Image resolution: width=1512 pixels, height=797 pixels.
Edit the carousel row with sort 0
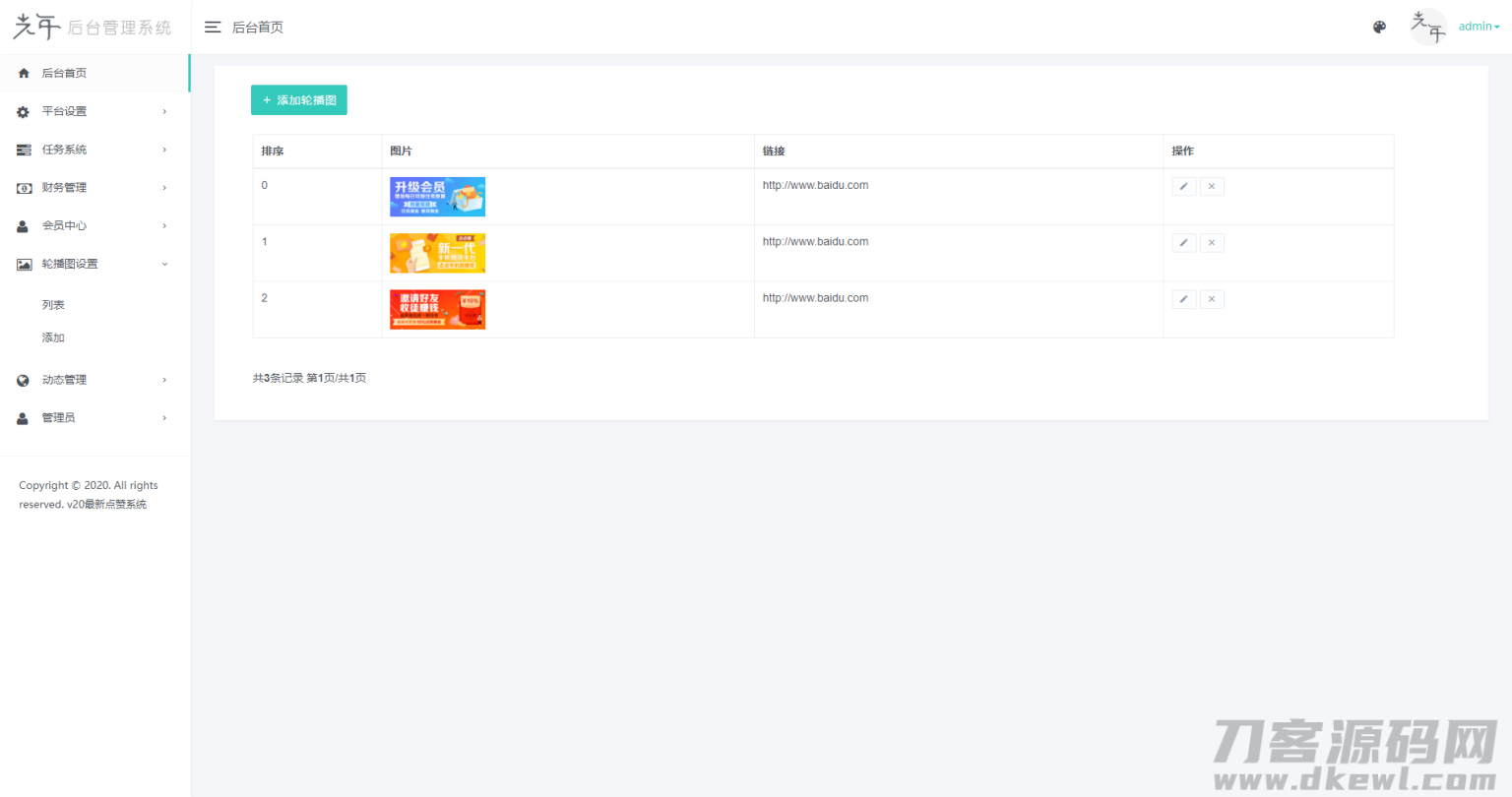(x=1184, y=186)
